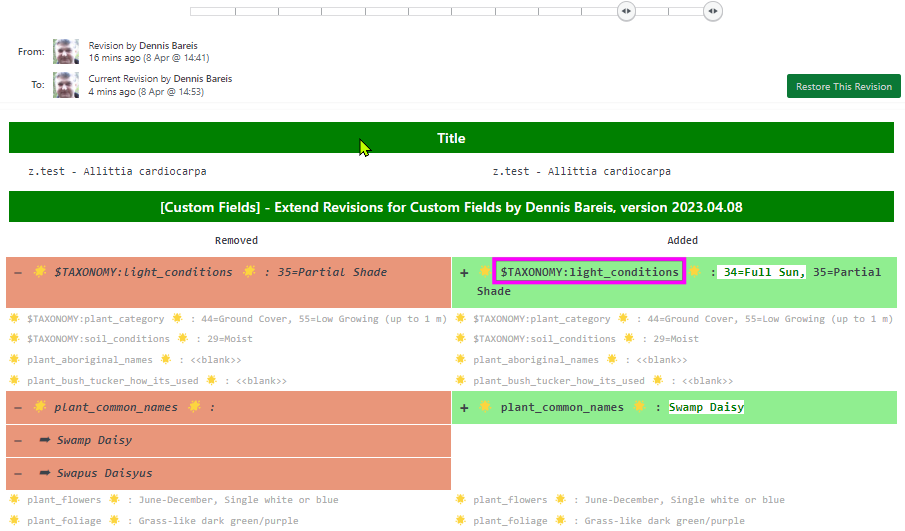Screen dimensions: 905x531
Task: Click "Grass-like dark green/purple" in the Added column
Action: click(x=664, y=521)
